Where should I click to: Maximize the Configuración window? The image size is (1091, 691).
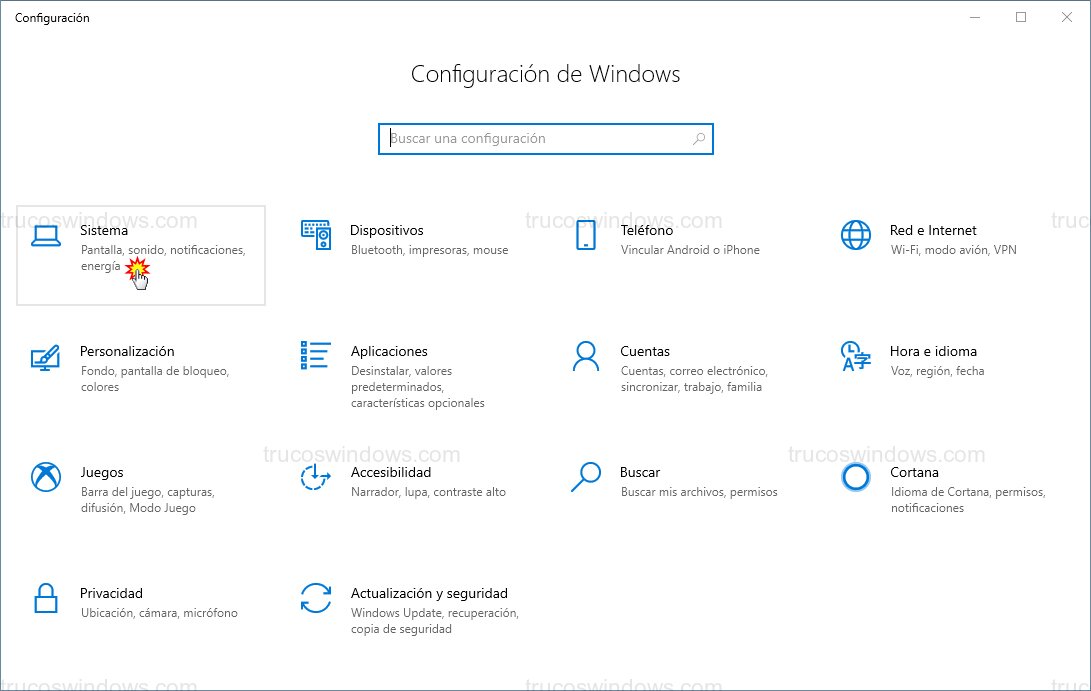tap(1021, 17)
